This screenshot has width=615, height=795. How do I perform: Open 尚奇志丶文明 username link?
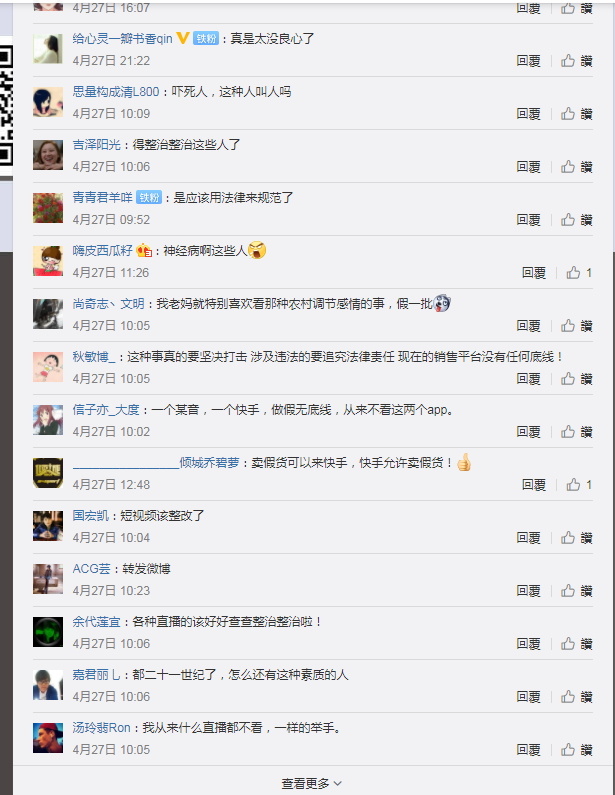108,303
